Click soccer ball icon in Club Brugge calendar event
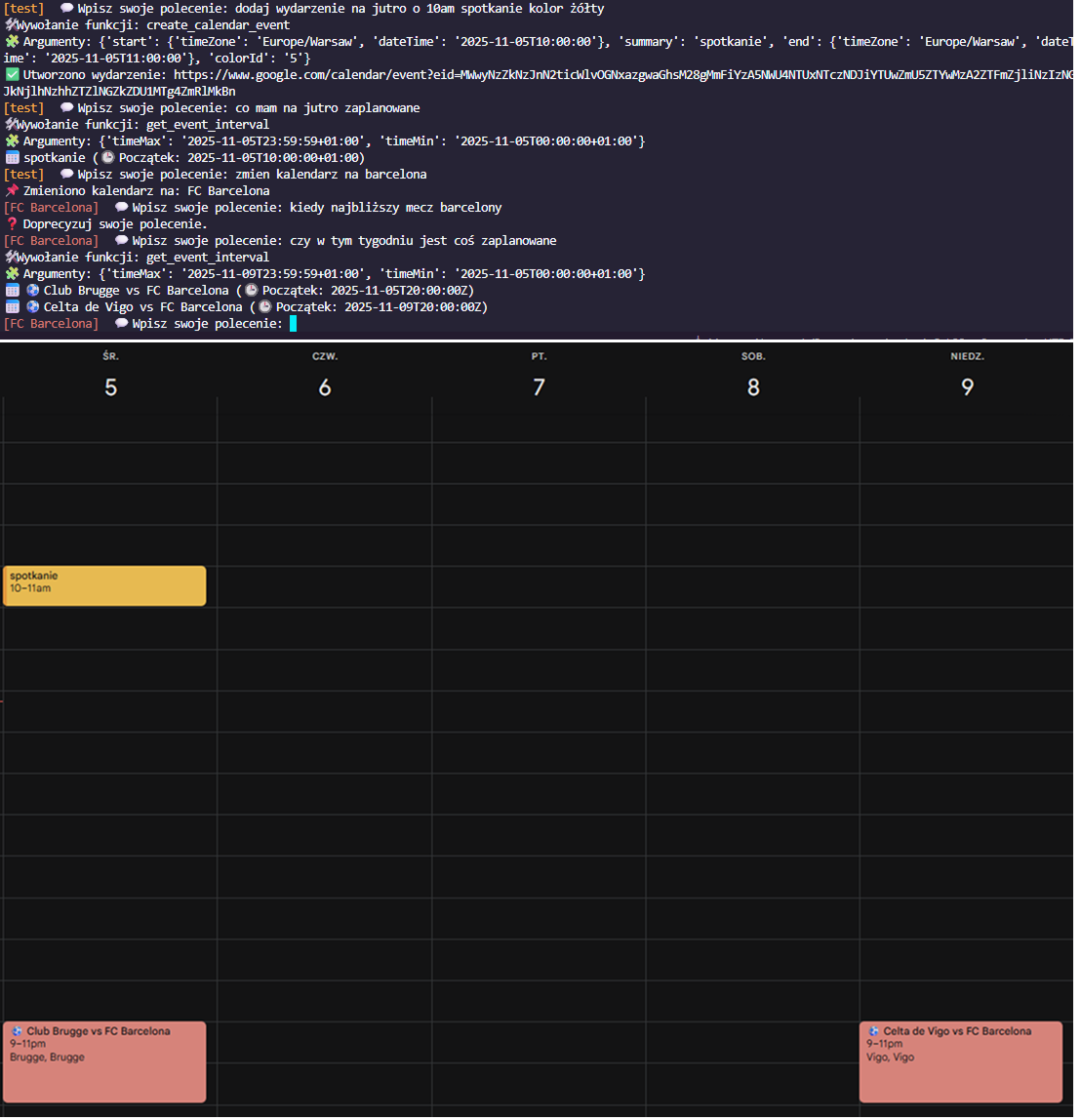 pyautogui.click(x=17, y=1031)
